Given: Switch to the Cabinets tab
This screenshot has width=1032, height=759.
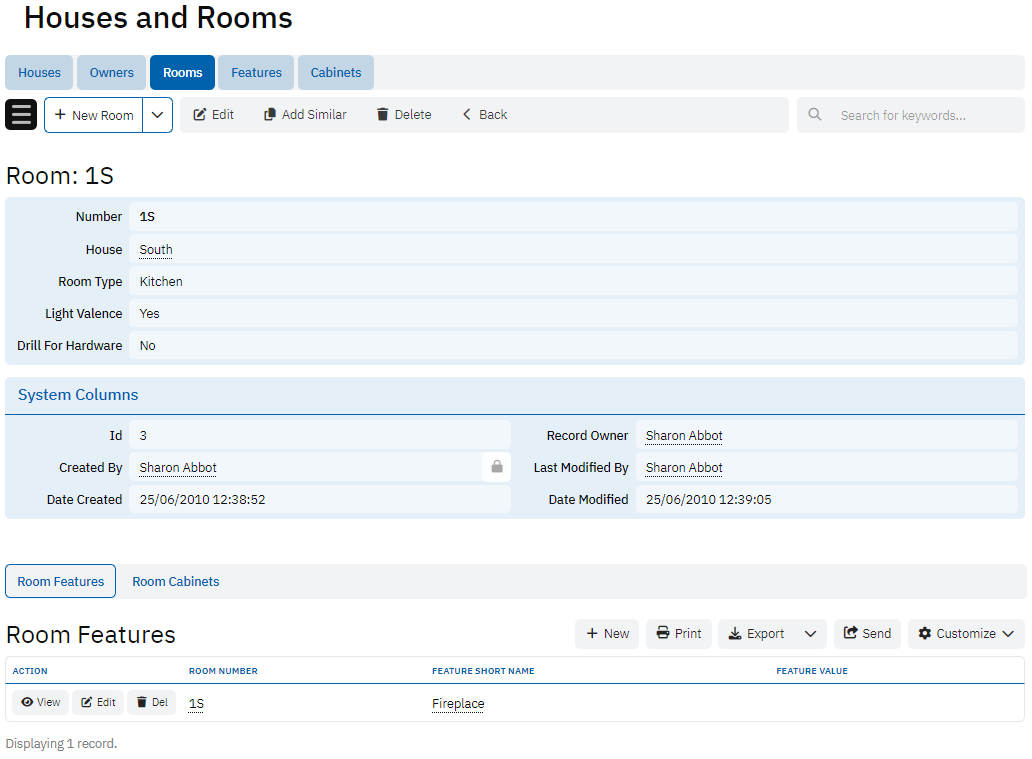Looking at the screenshot, I should point(336,73).
